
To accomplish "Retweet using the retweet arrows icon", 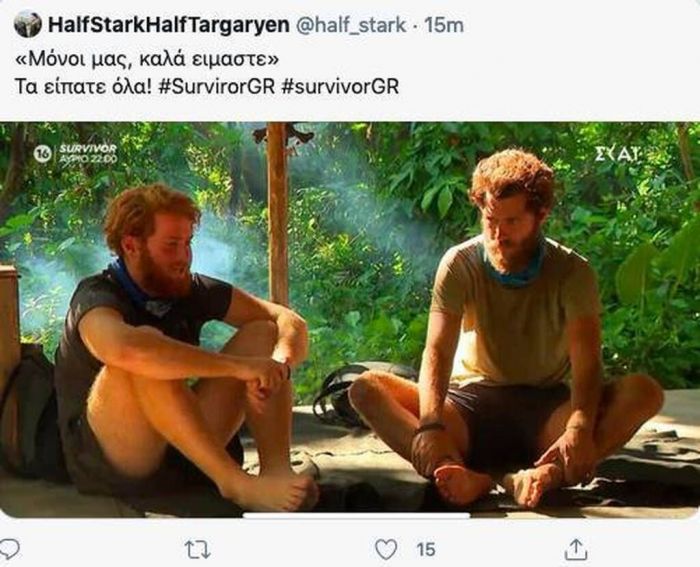I will click(x=198, y=550).
